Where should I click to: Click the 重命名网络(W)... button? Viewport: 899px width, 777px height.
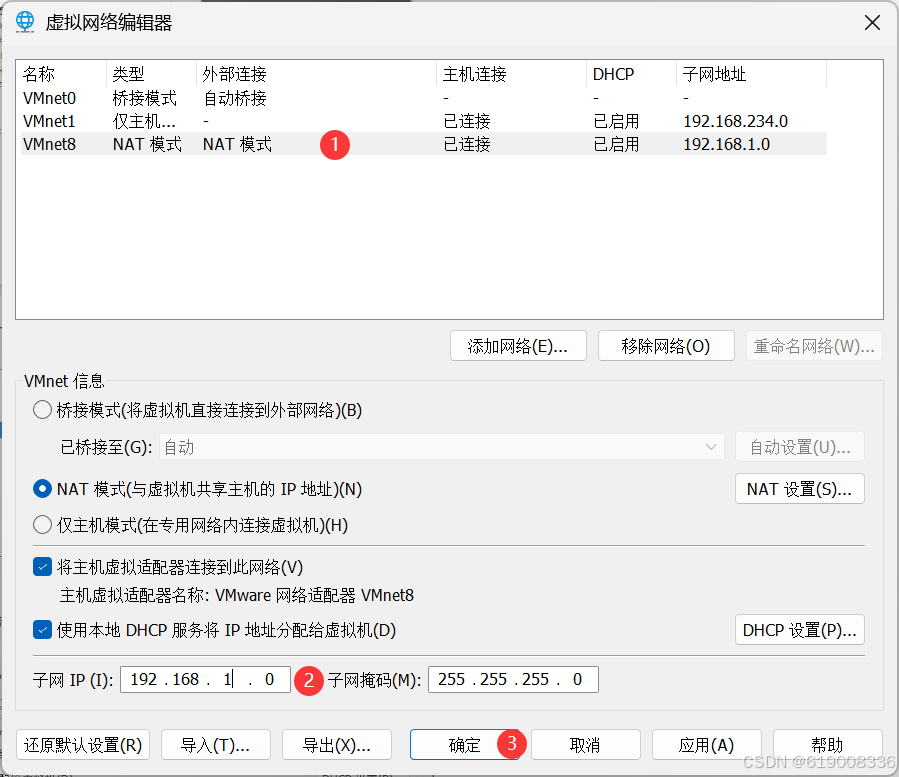(x=814, y=346)
